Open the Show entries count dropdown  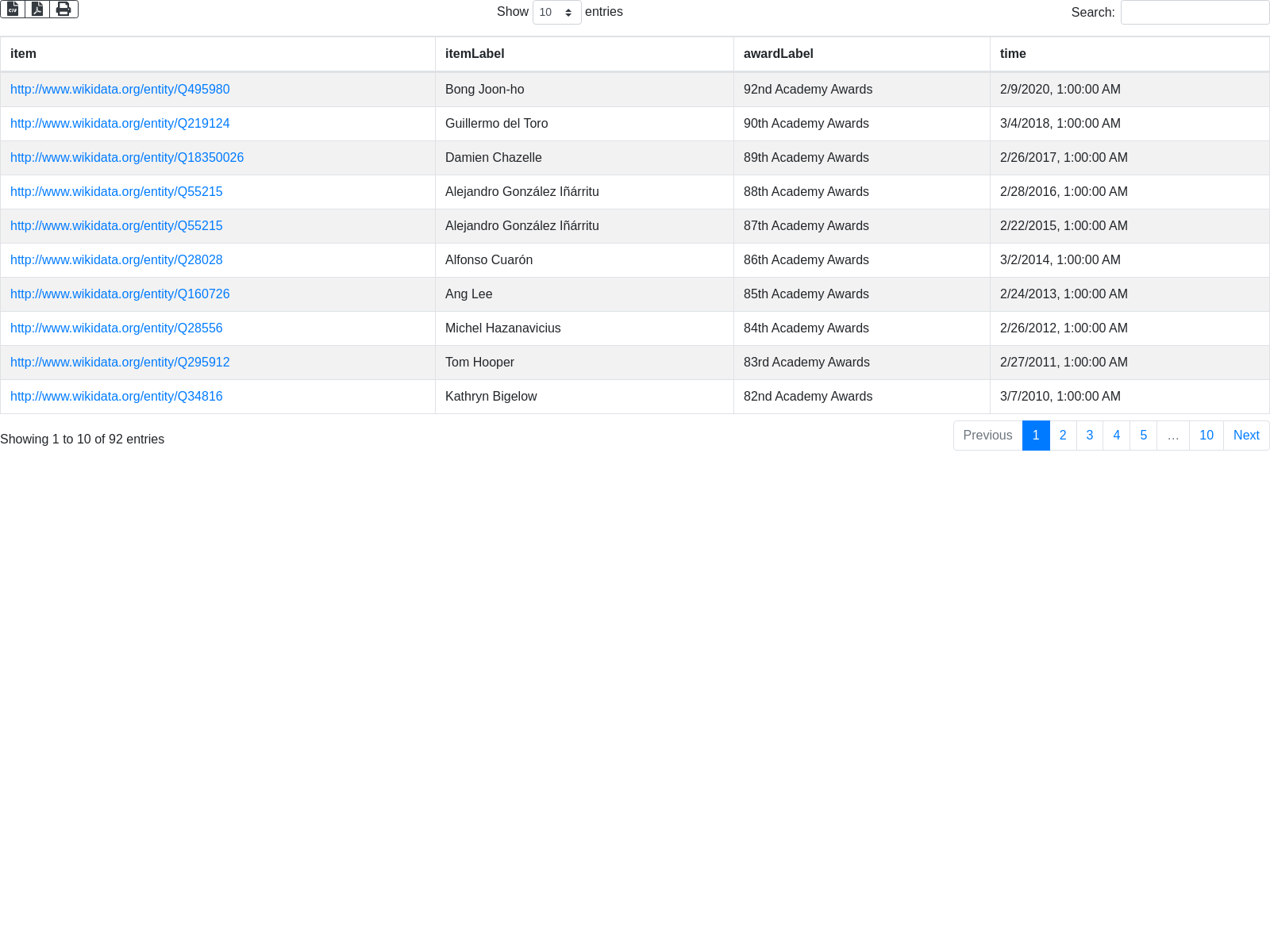tap(556, 13)
